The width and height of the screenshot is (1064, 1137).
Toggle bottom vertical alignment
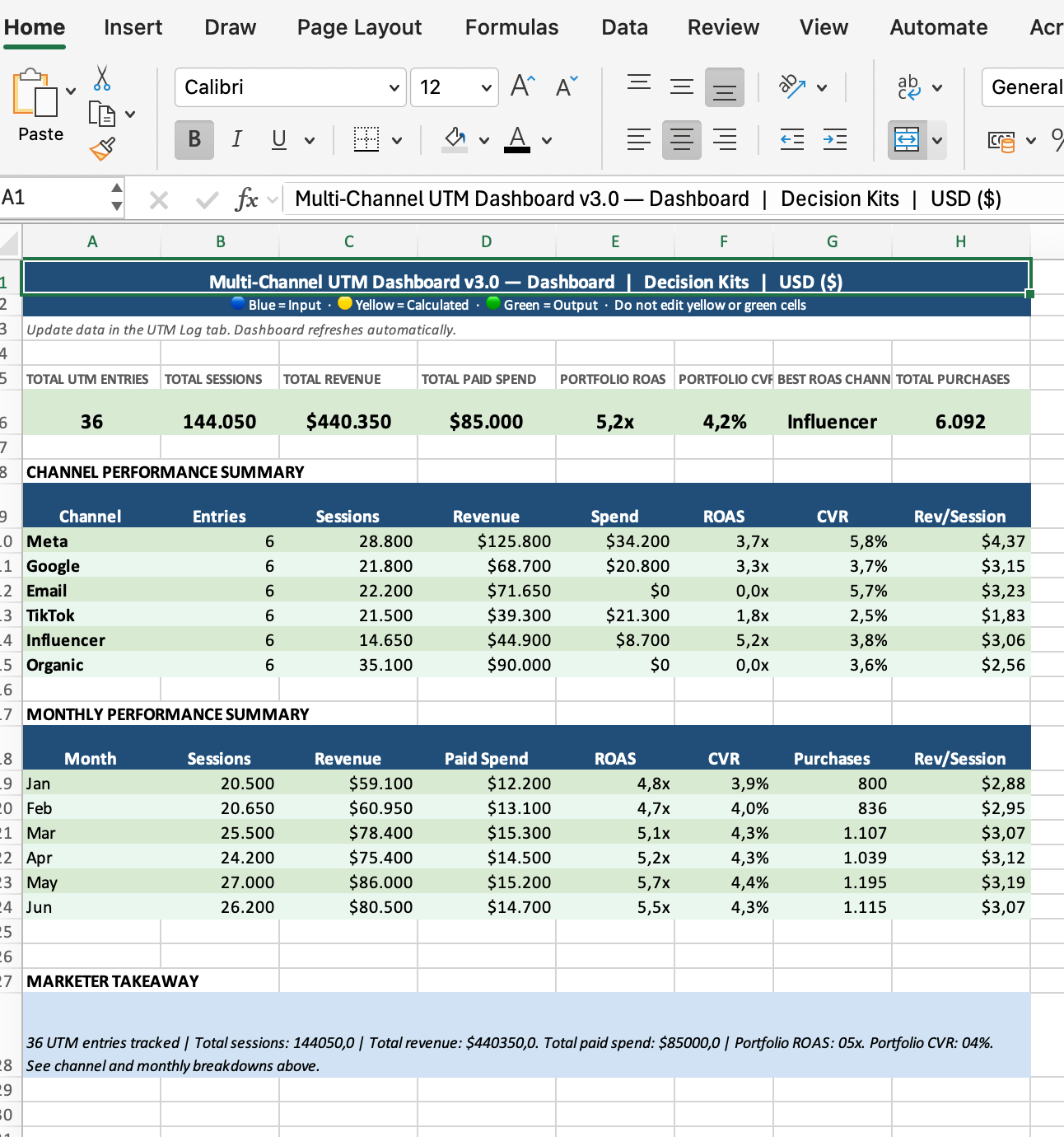725,87
